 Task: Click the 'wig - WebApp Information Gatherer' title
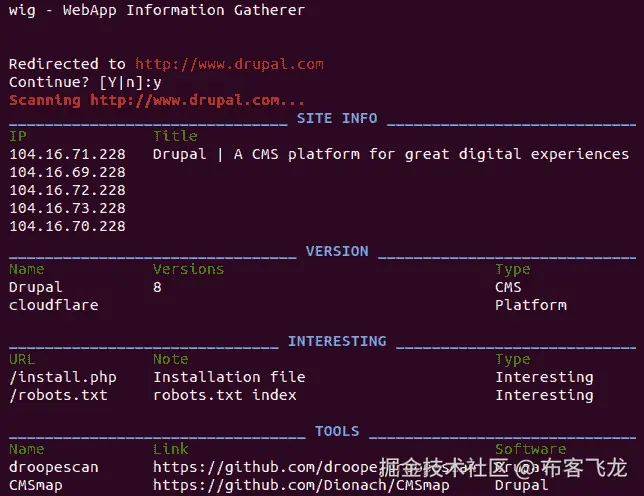click(x=156, y=10)
